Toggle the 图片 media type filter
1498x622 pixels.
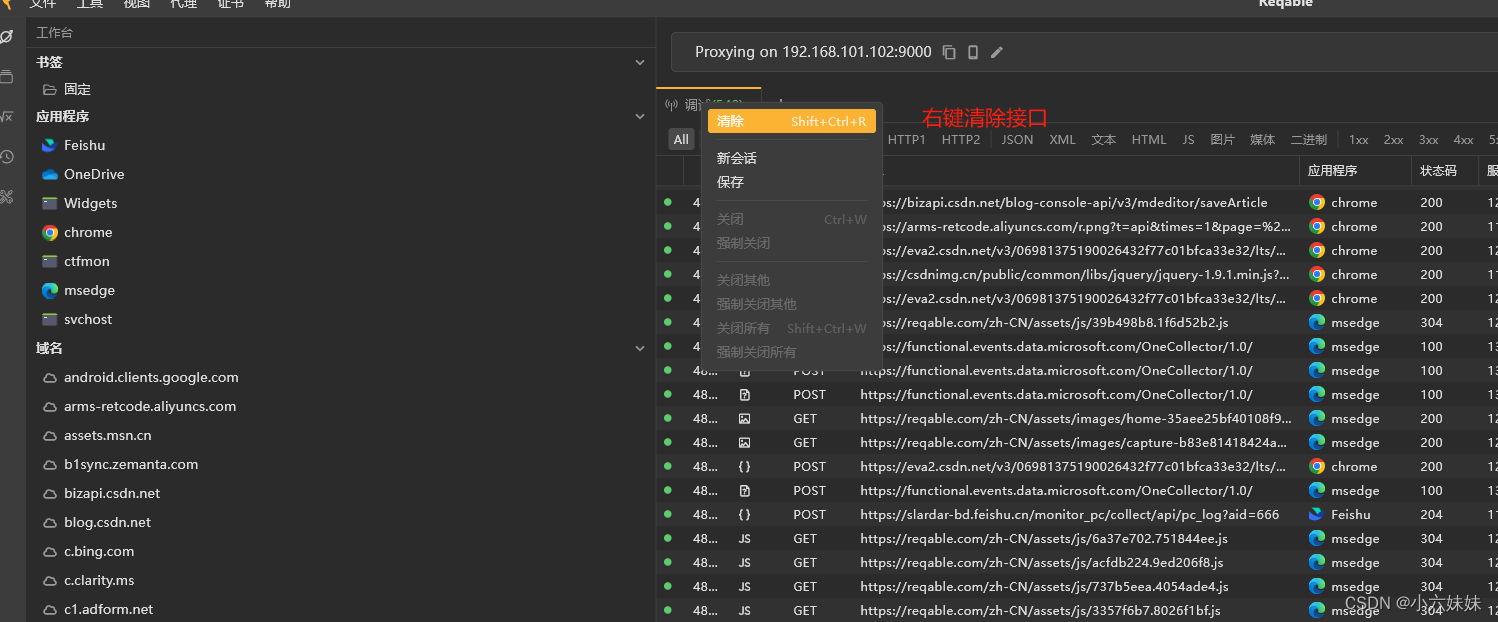click(x=1222, y=139)
